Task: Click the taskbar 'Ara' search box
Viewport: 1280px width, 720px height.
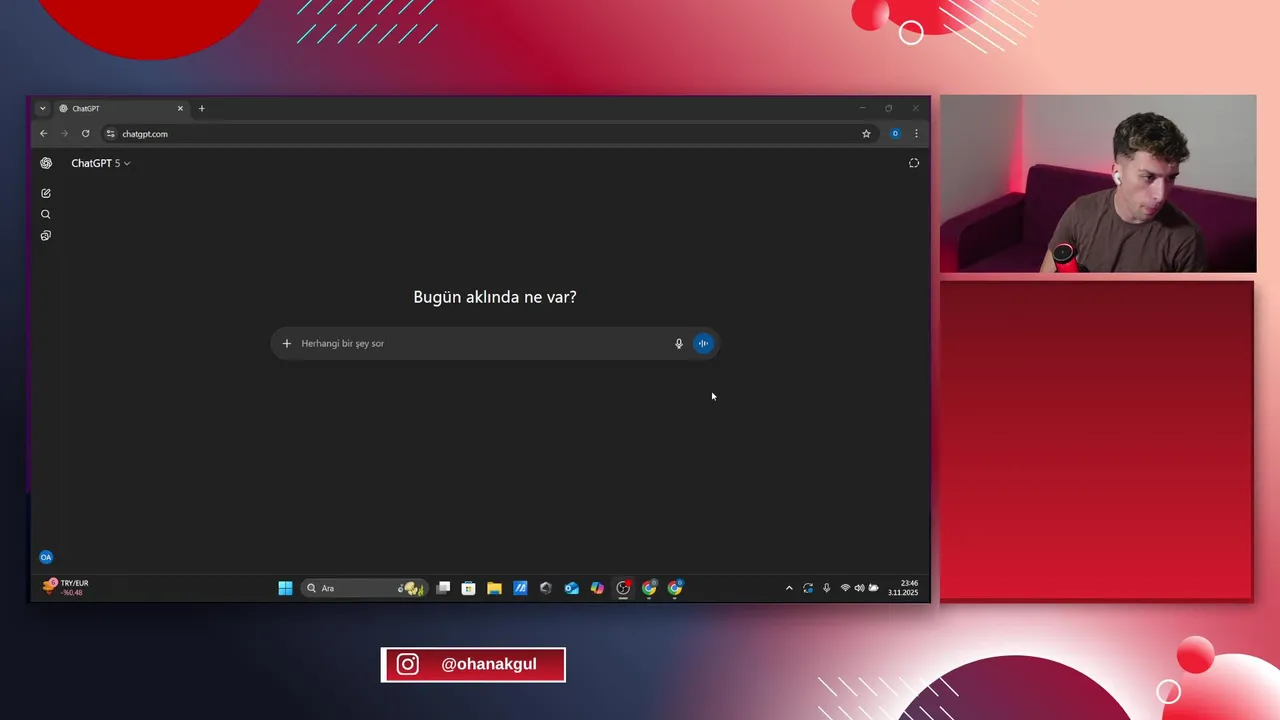Action: pos(365,588)
